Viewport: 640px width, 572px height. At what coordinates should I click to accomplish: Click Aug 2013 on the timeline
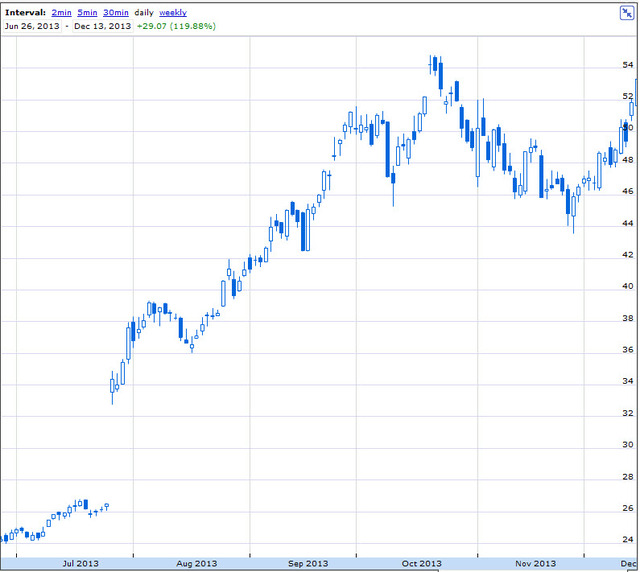[x=196, y=563]
